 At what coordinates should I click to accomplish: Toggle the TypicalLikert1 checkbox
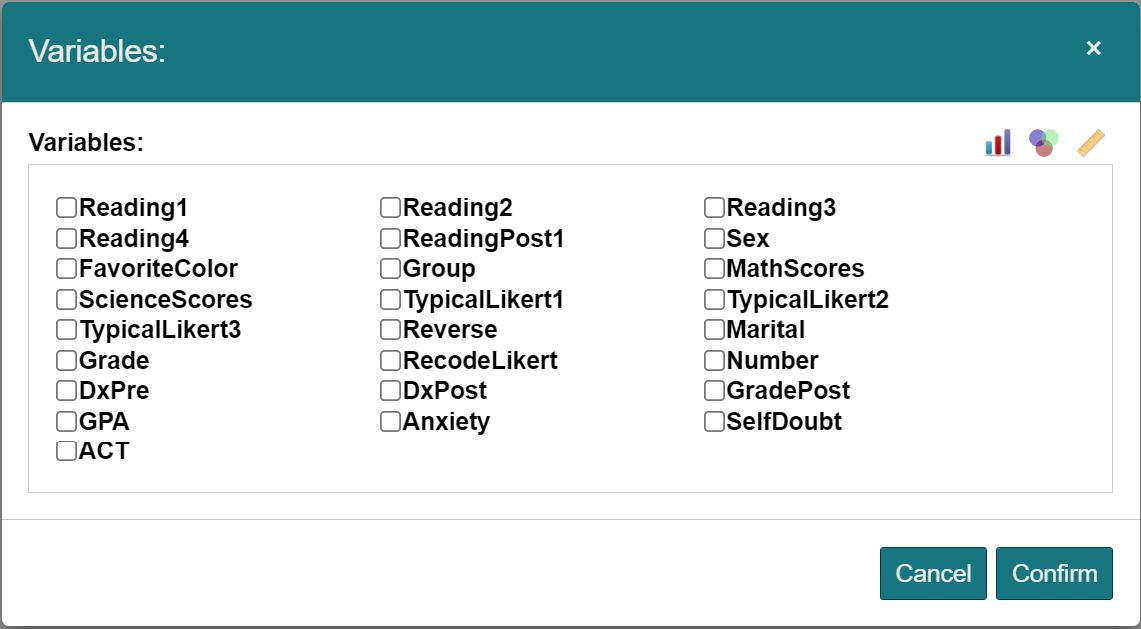point(390,300)
